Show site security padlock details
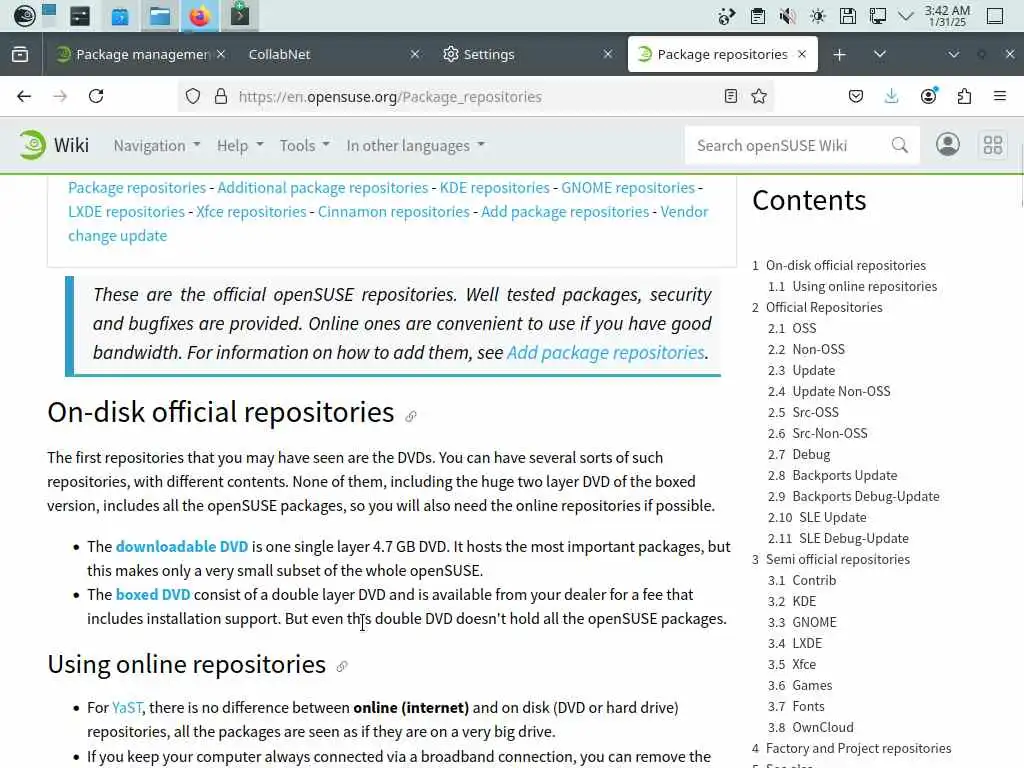 pos(221,97)
